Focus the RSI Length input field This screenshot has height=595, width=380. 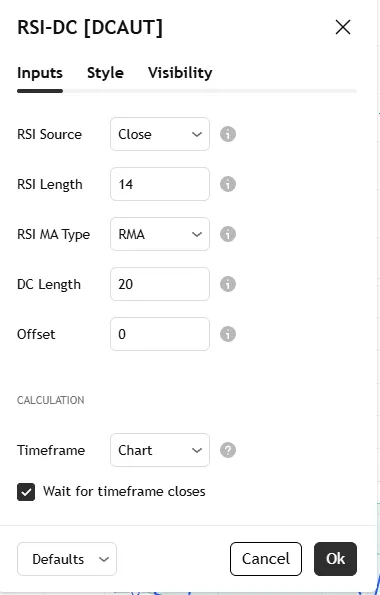coord(160,184)
